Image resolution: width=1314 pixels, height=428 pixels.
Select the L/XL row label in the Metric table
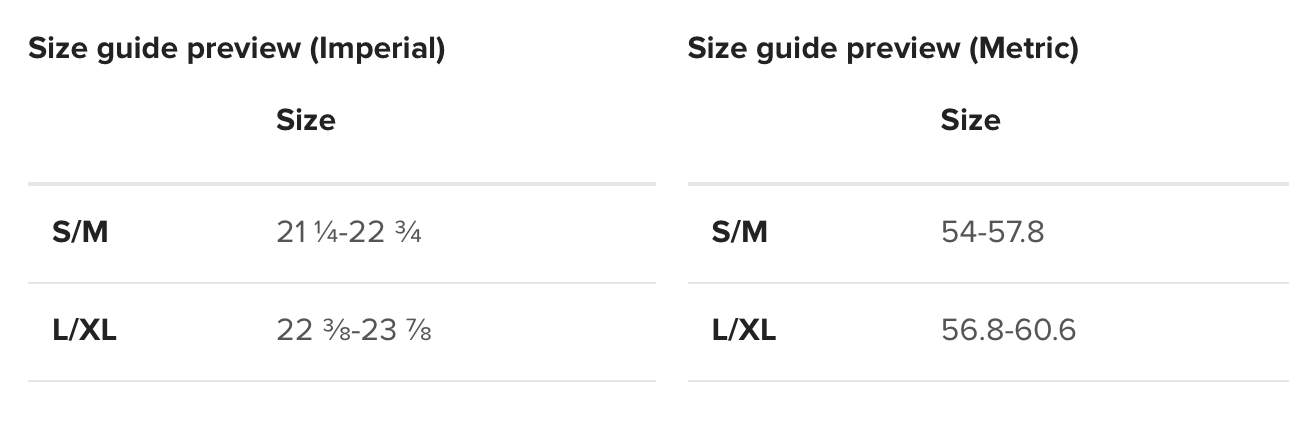(744, 331)
